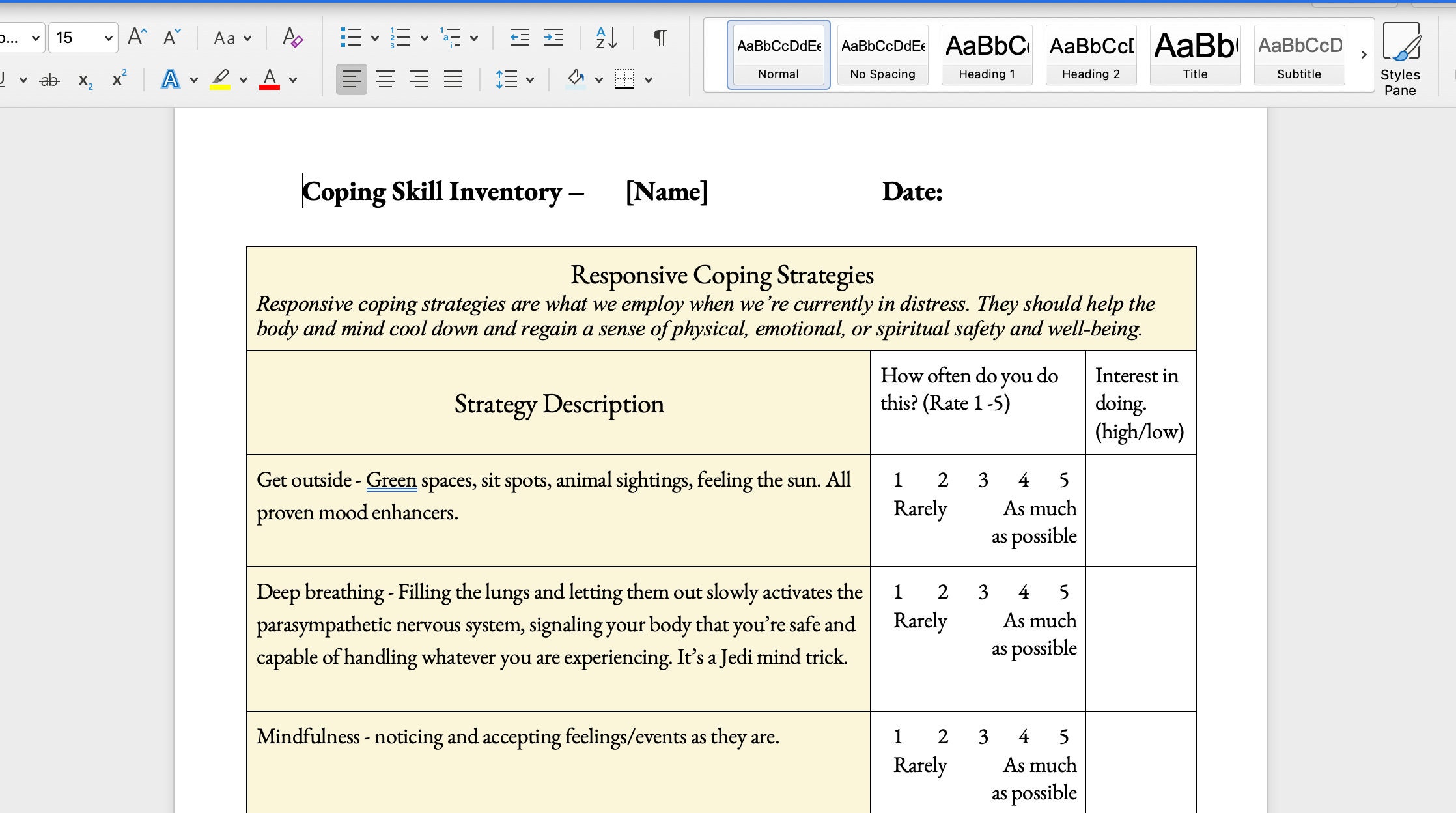Open the font size dropdown
The width and height of the screenshot is (1456, 813).
pos(108,37)
